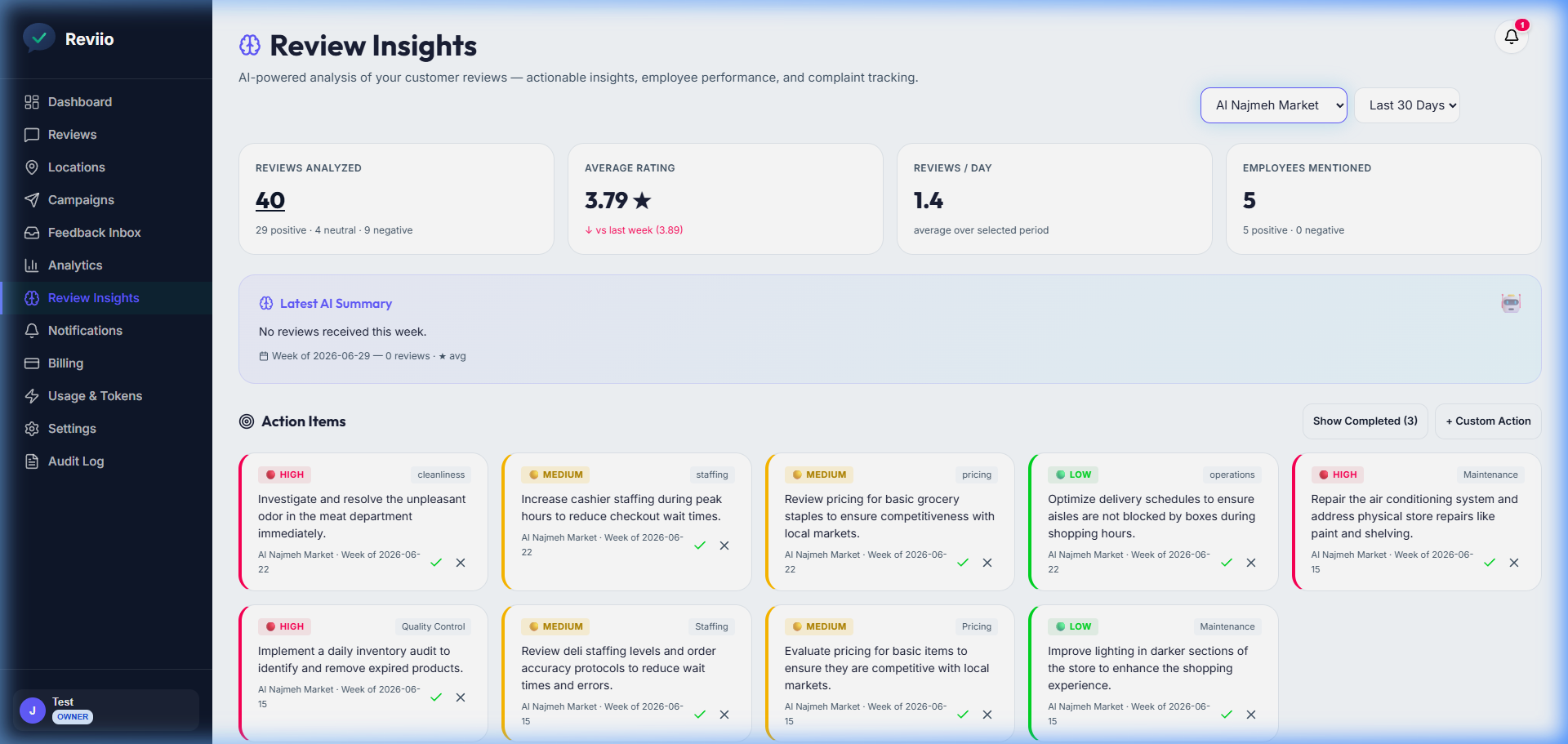This screenshot has height=744, width=1568.
Task: Click the Usage & Tokens lightning icon
Action: tap(32, 396)
